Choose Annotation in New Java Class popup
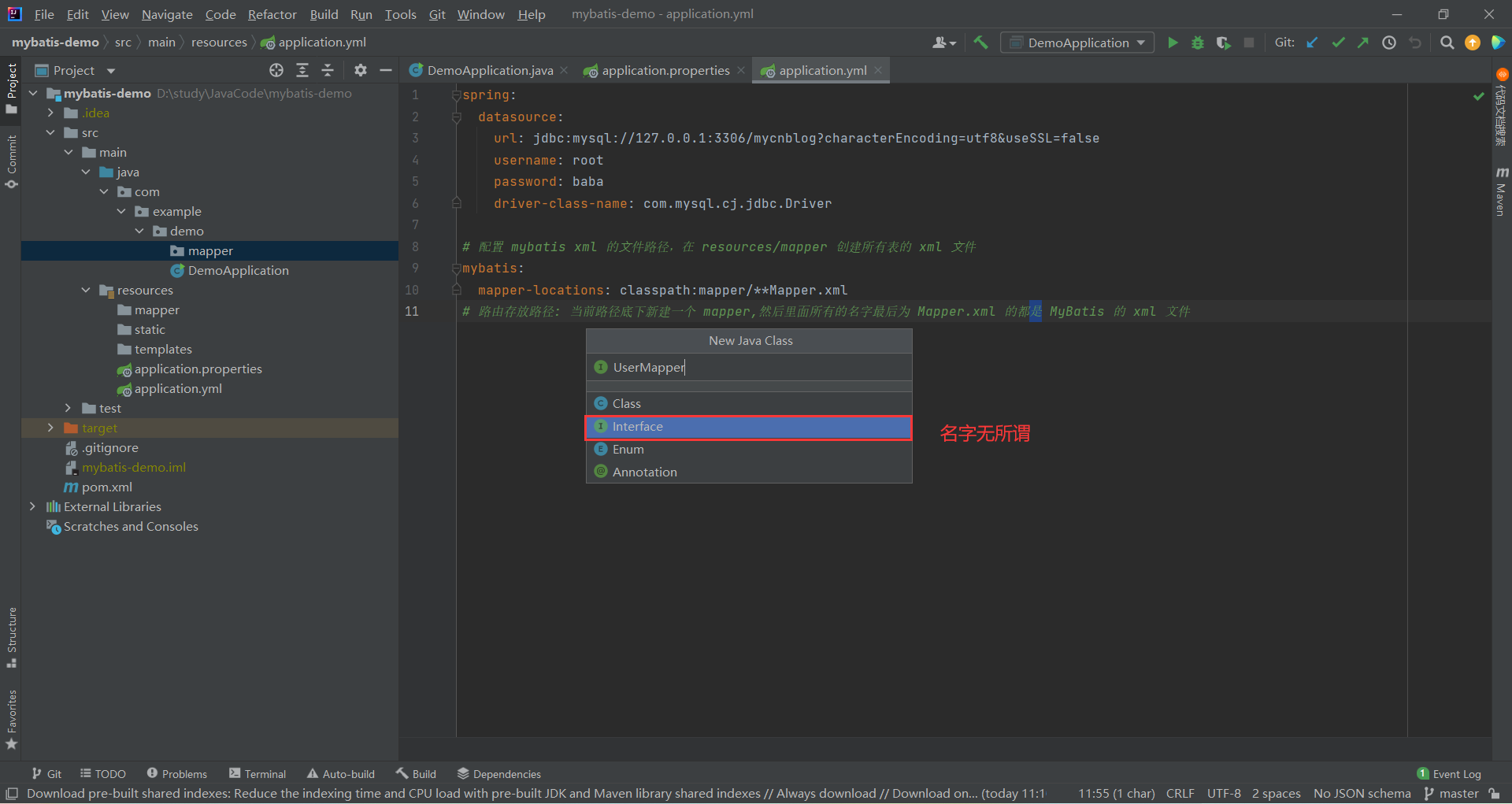 (x=749, y=472)
